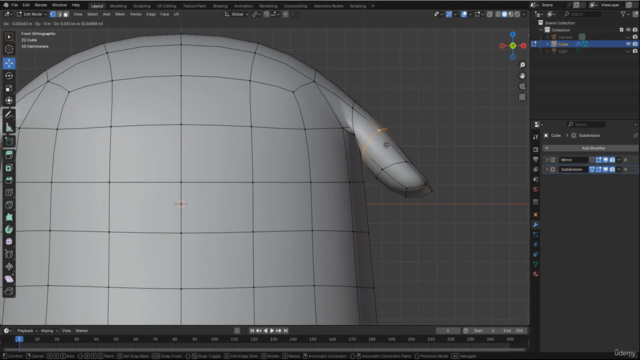
Task: Collapse the Collection in outliner
Action: (x=541, y=30)
